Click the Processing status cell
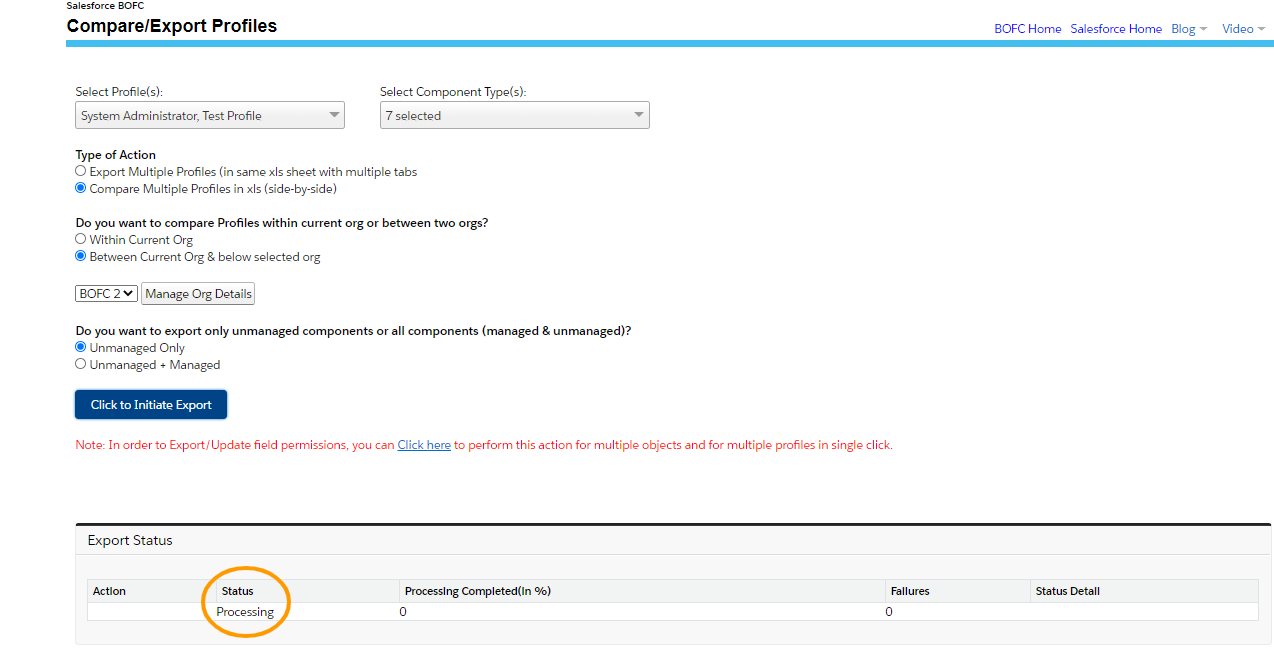The image size is (1274, 648). tap(245, 612)
